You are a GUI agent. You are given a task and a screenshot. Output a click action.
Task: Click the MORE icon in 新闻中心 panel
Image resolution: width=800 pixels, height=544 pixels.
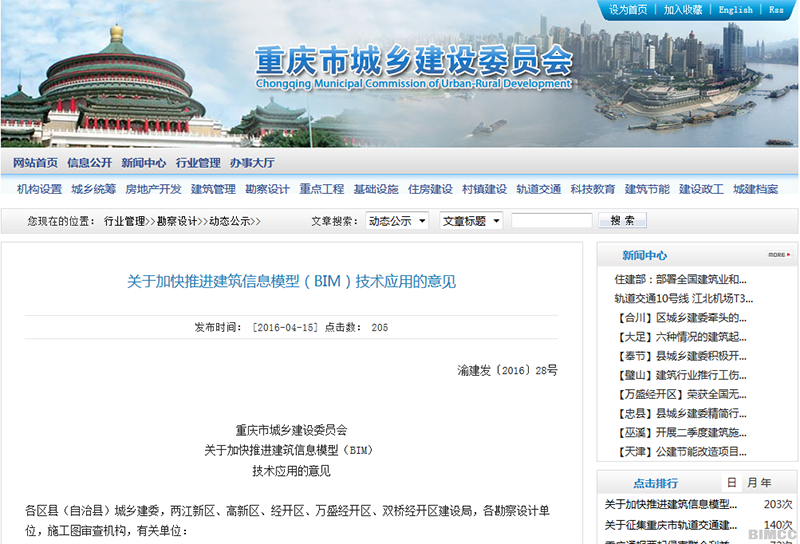coord(779,254)
